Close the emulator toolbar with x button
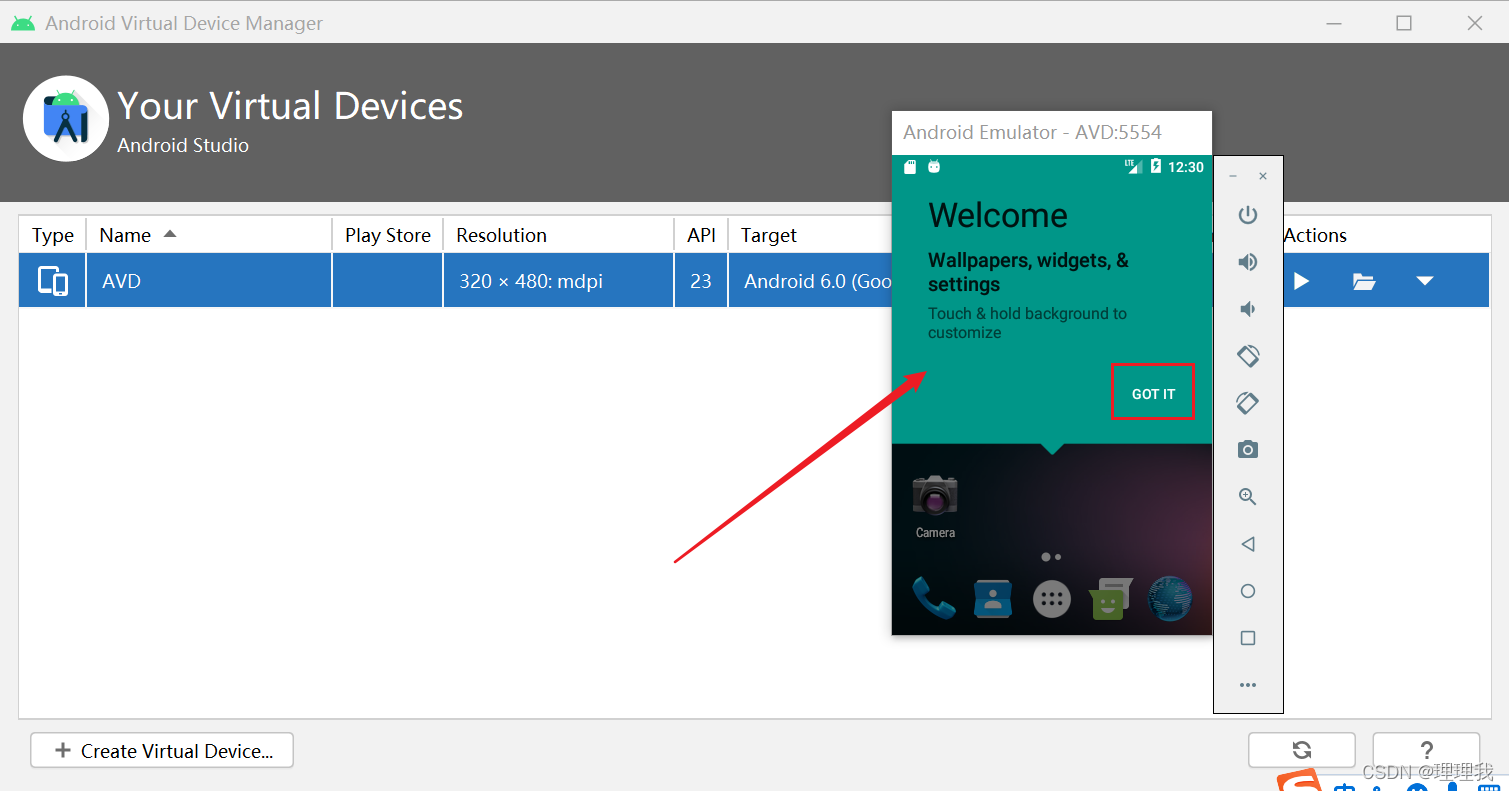The height and width of the screenshot is (791, 1509). [x=1263, y=176]
